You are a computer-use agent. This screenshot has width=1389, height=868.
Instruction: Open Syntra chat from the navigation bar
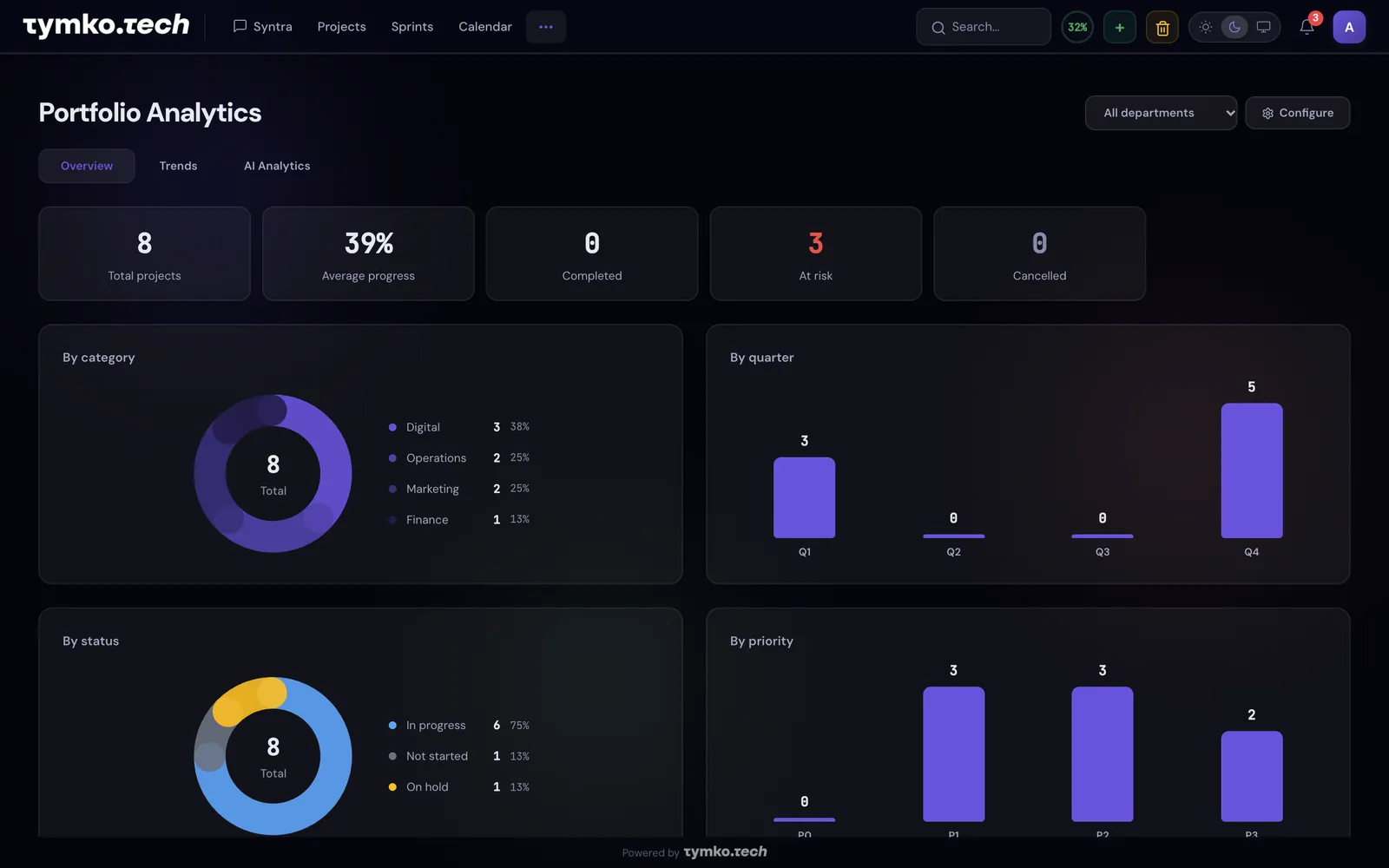point(262,27)
